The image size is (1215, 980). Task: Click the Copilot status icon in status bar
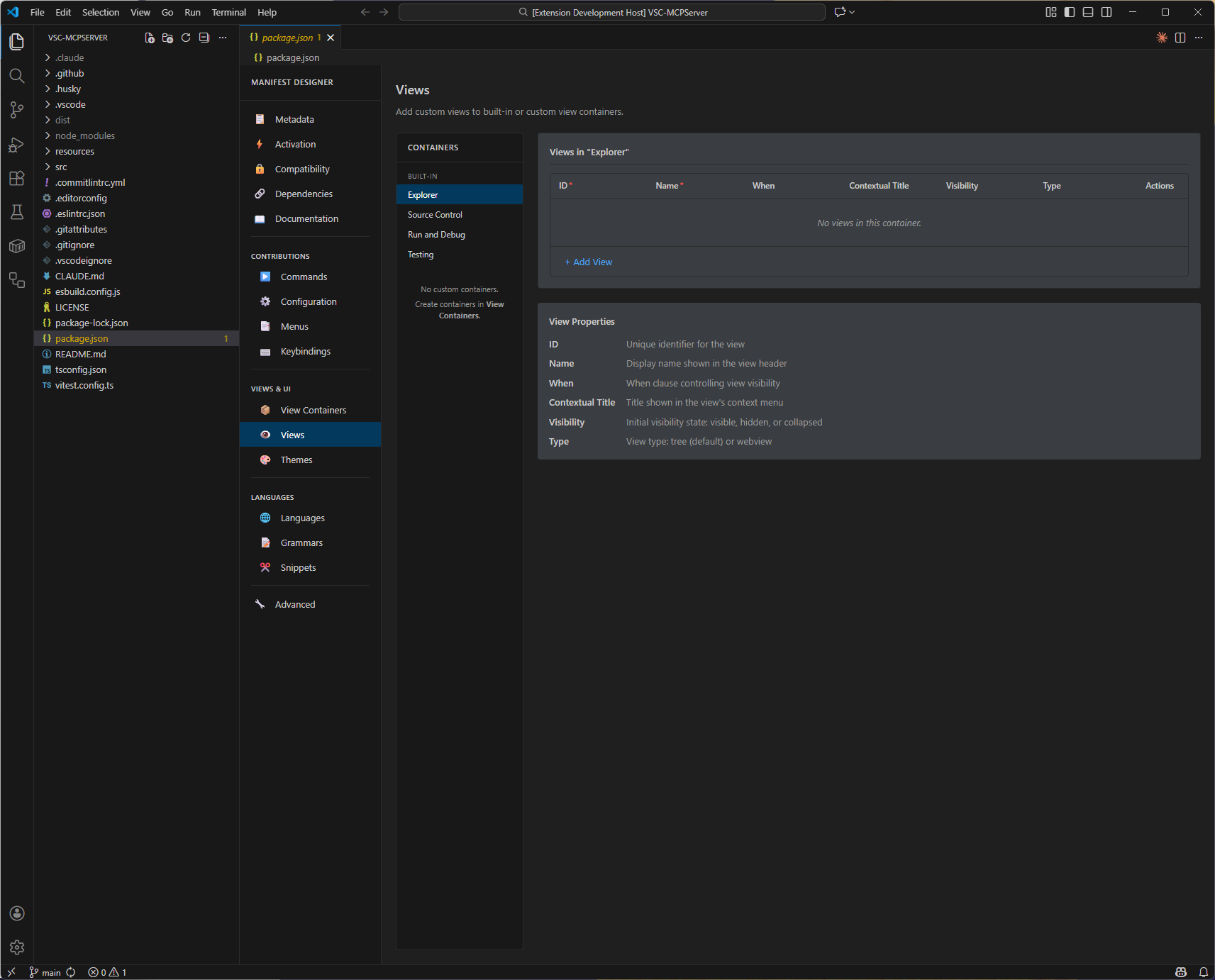[1181, 972]
